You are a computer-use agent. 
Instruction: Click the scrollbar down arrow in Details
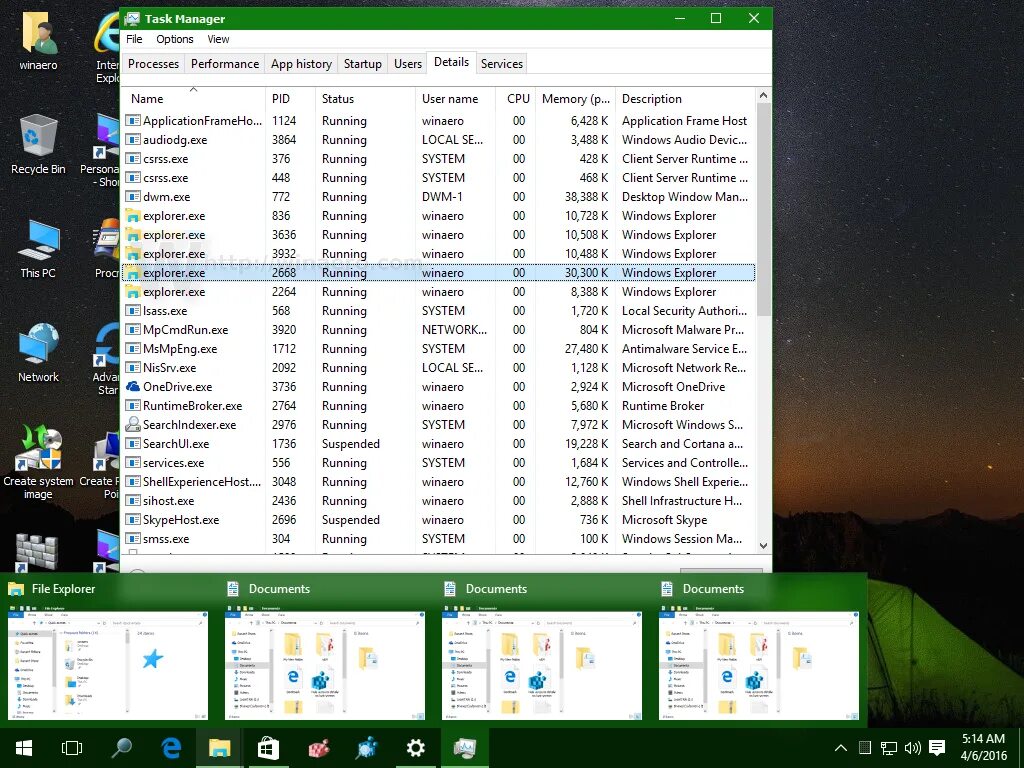(763, 546)
